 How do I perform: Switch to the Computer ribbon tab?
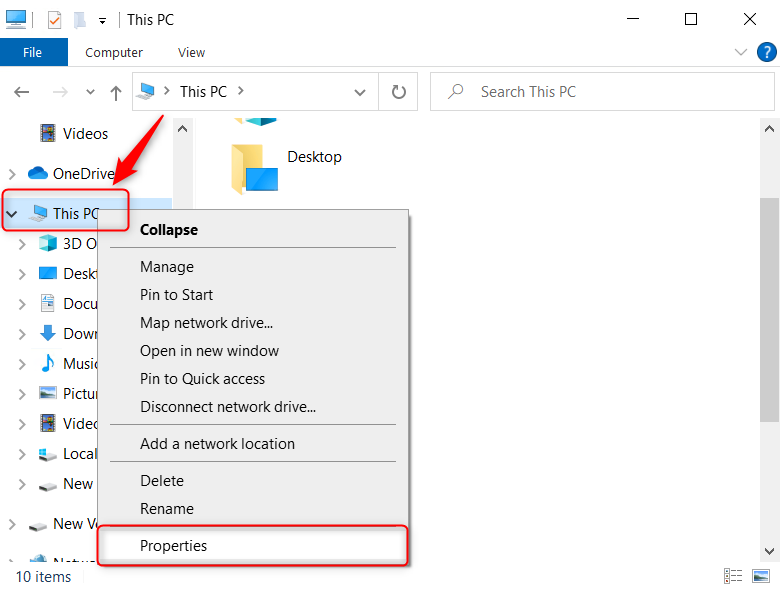[x=114, y=52]
